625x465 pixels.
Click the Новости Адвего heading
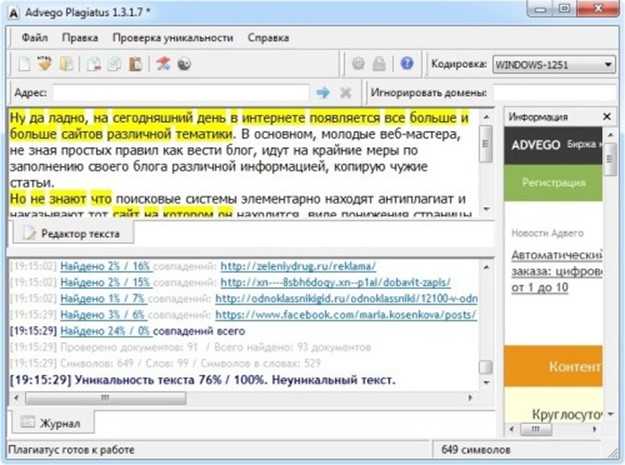[547, 233]
